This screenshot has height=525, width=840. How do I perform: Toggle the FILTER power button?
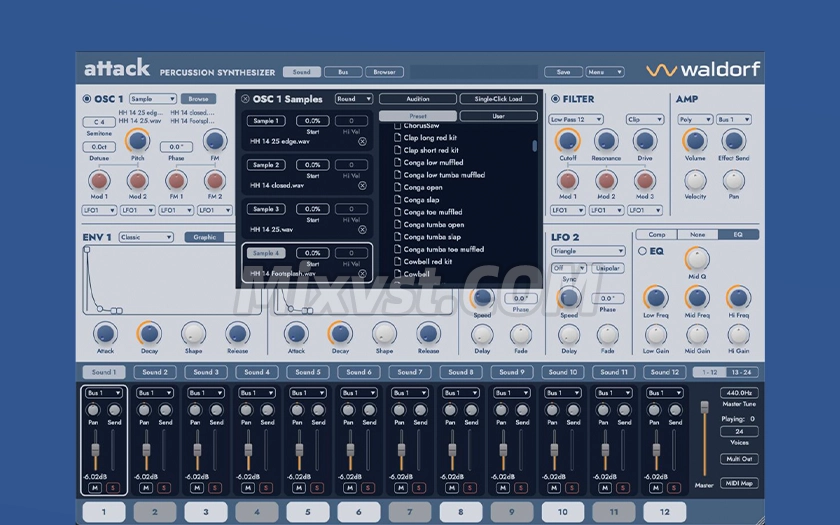(x=556, y=99)
